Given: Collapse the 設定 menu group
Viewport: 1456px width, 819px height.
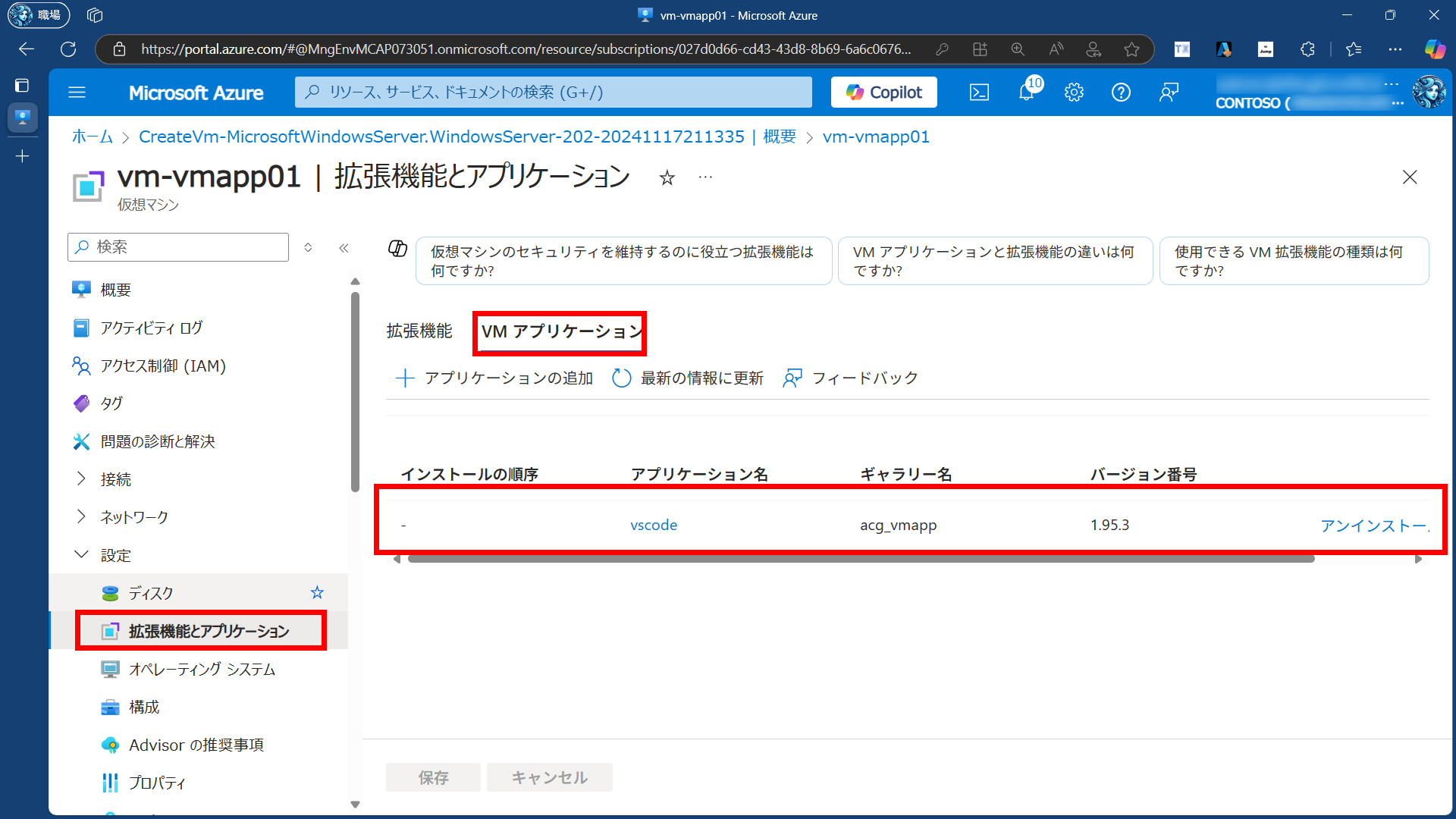Looking at the screenshot, I should pos(81,554).
